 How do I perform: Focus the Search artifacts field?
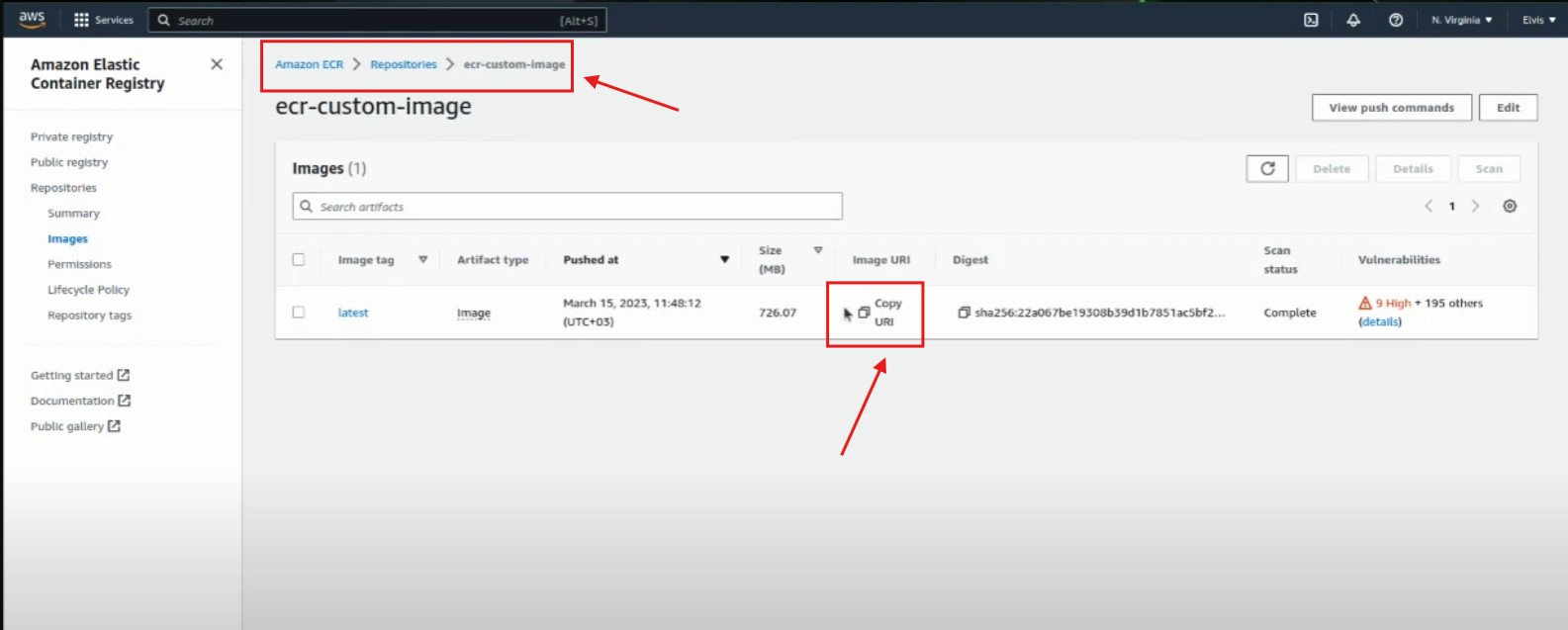pos(574,207)
